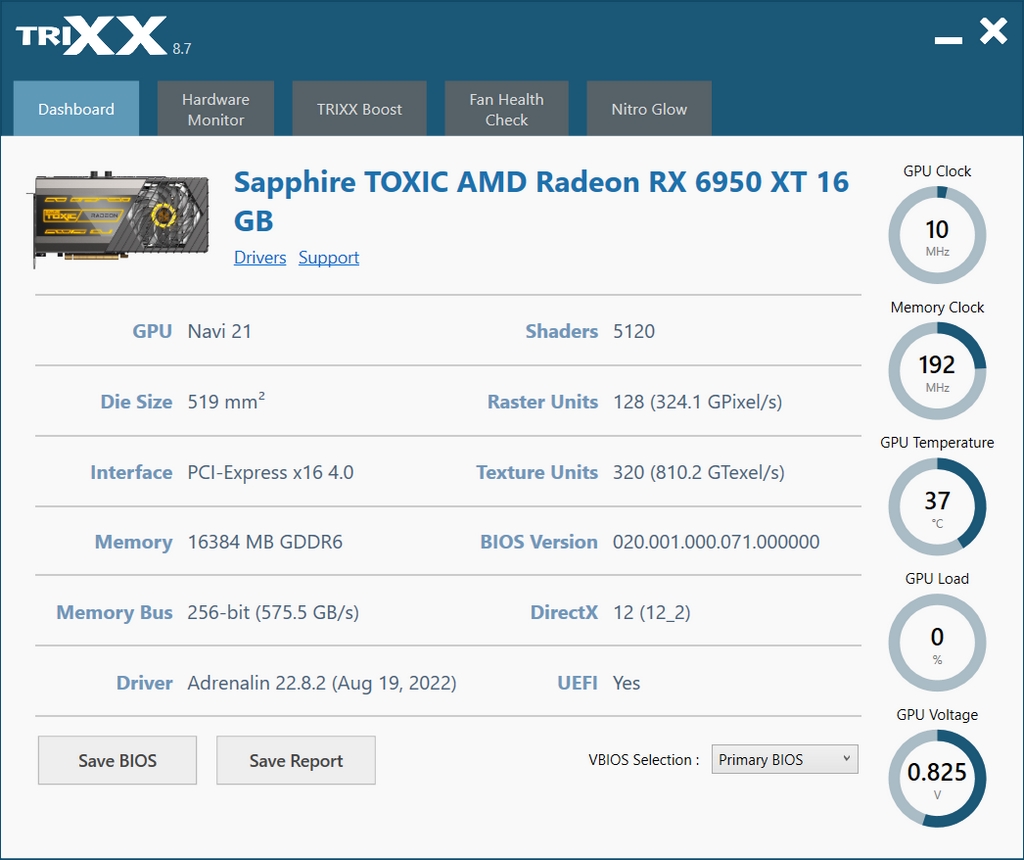The image size is (1024, 860).
Task: Open the Hardware Monitor tab
Action: [216, 108]
